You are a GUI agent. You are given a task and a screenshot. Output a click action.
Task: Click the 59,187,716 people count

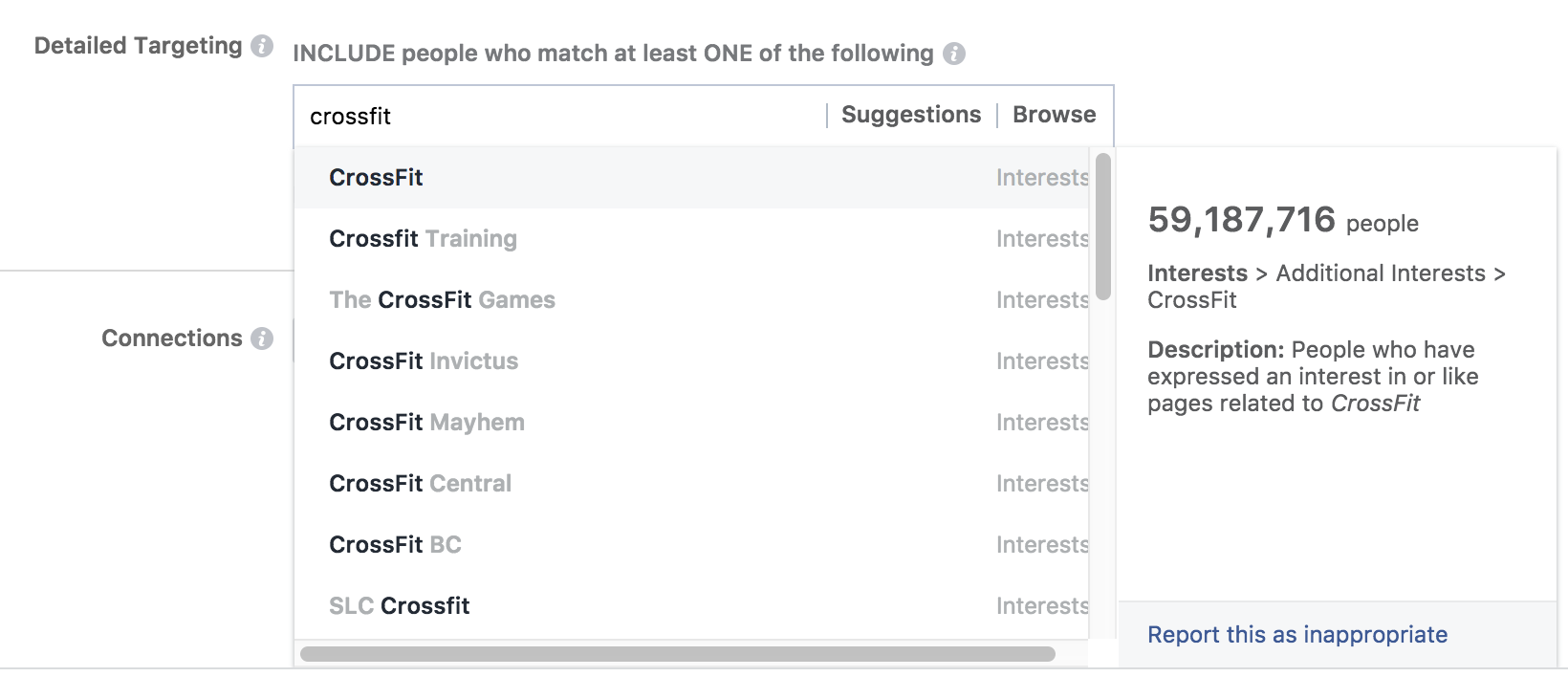(1242, 220)
